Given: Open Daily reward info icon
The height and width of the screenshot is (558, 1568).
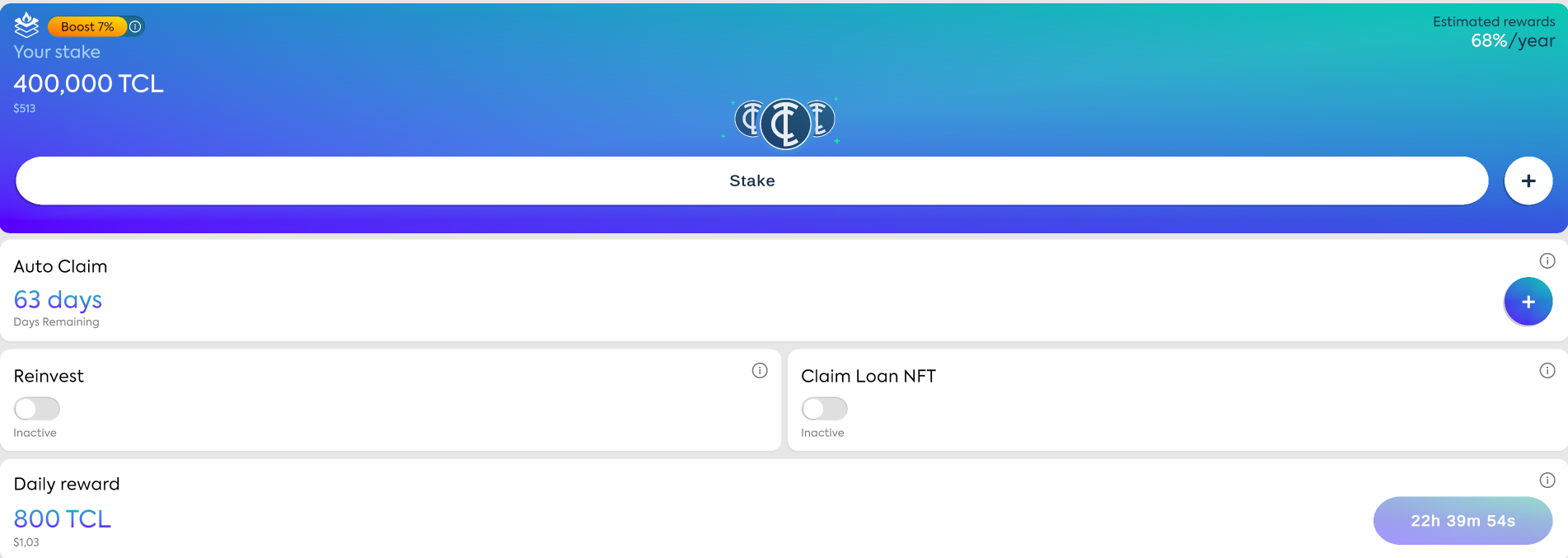Looking at the screenshot, I should [x=1547, y=481].
